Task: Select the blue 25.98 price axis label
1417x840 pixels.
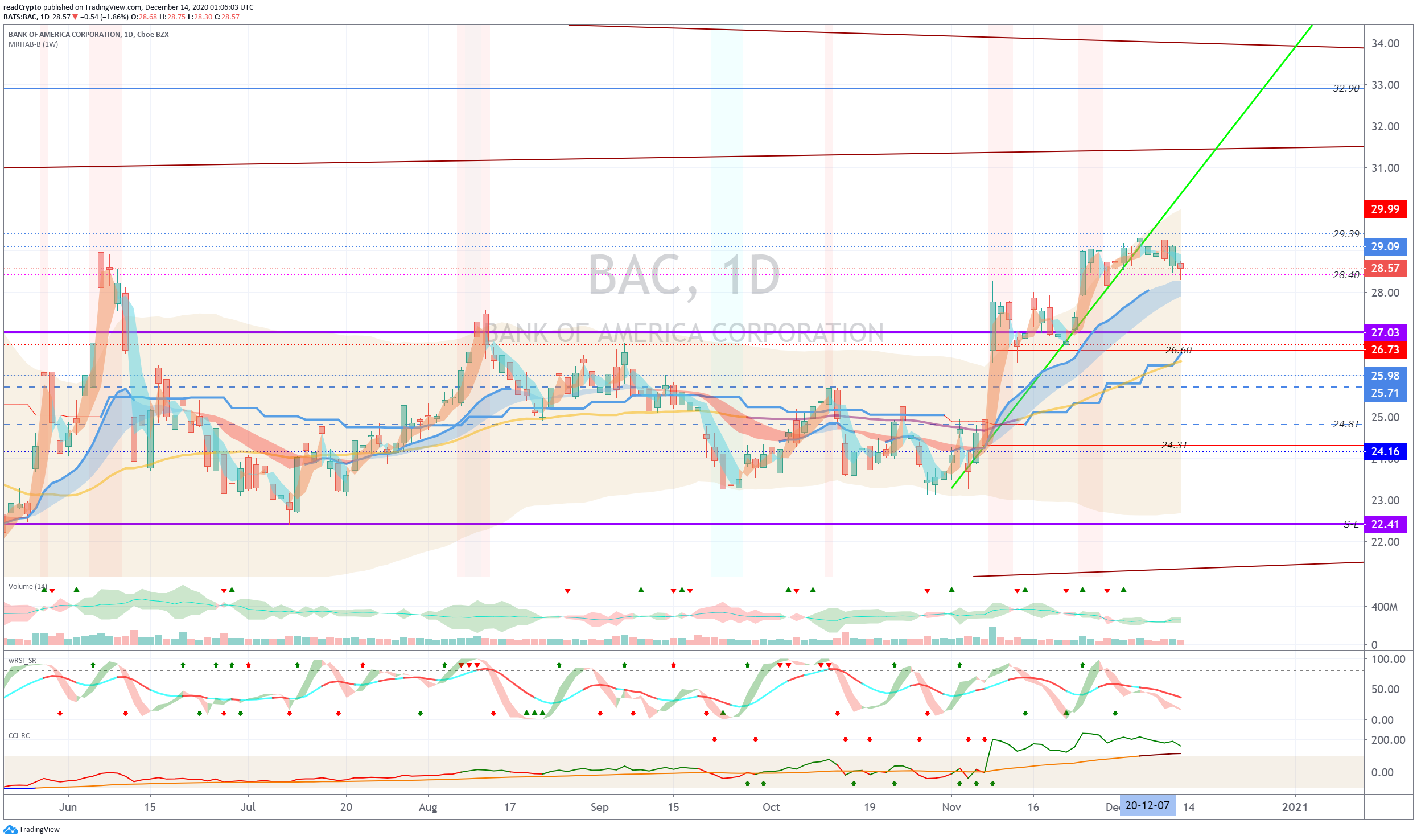Action: tap(1385, 376)
